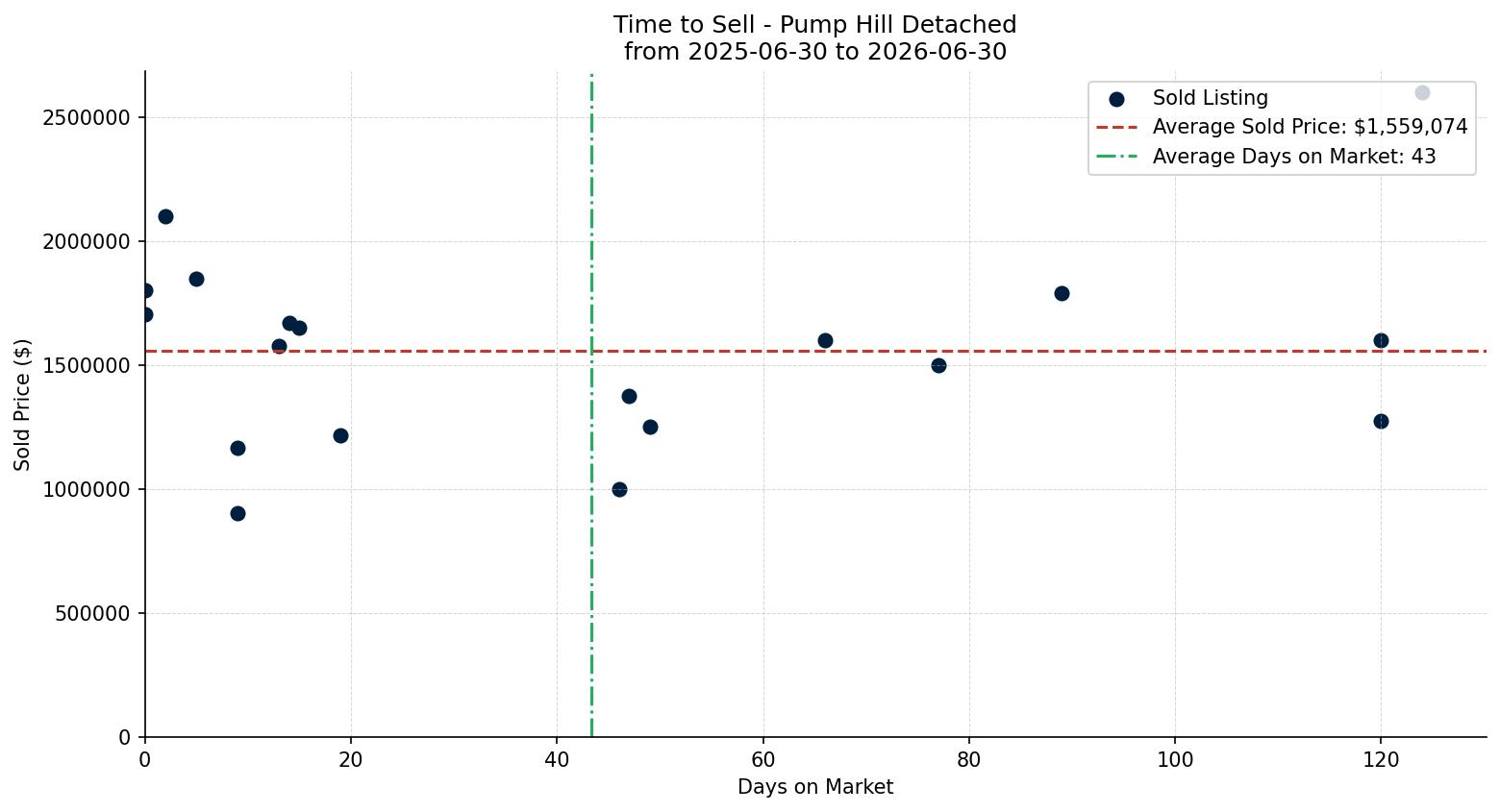The height and width of the screenshot is (812, 1500).
Task: Click the 'Days on Market' x-axis label
Action: click(815, 787)
